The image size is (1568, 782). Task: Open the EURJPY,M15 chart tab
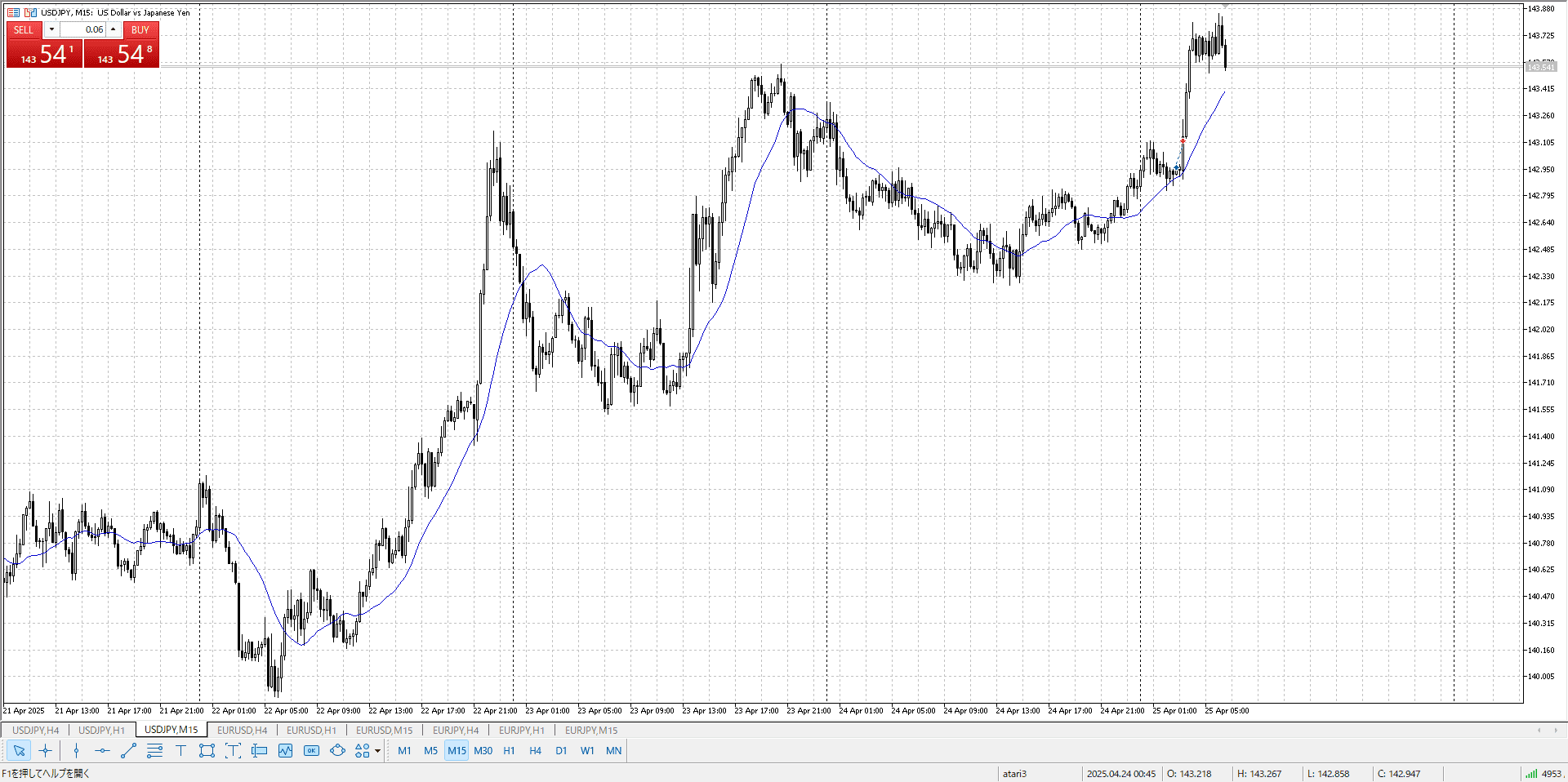click(591, 730)
